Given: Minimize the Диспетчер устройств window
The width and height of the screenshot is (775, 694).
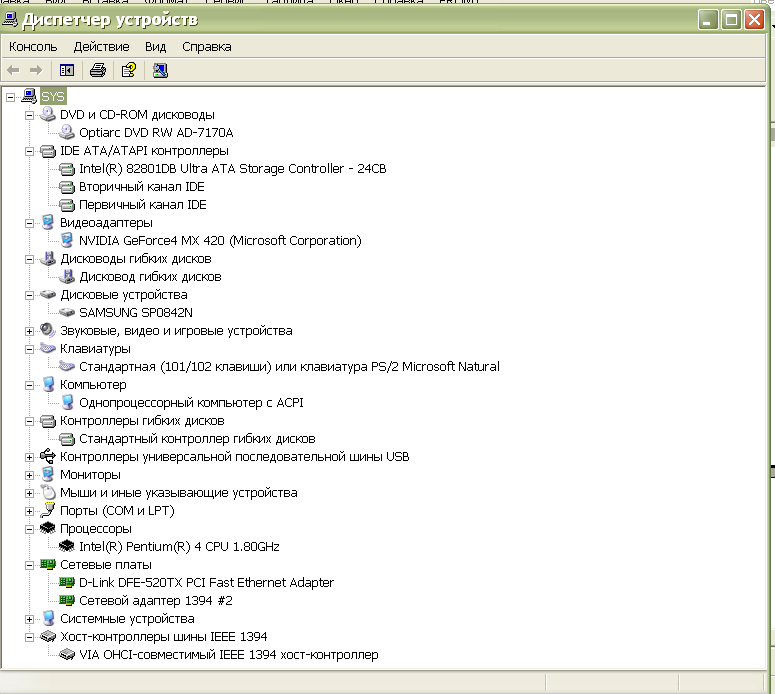Looking at the screenshot, I should pos(708,20).
